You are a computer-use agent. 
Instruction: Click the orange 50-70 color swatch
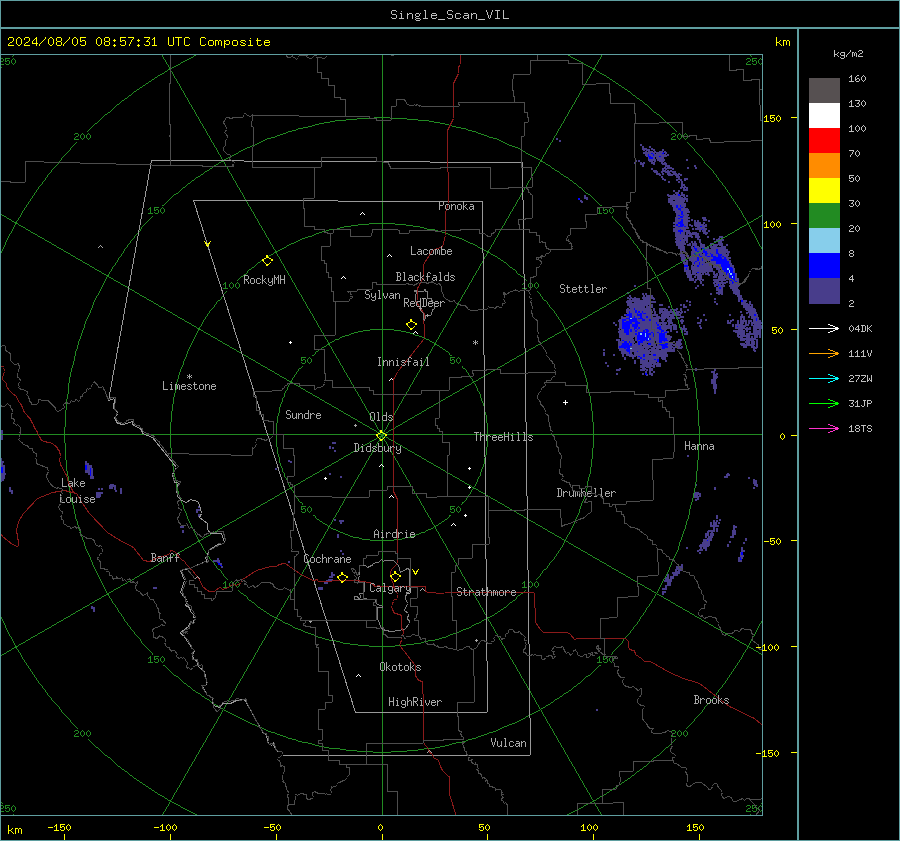click(824, 166)
